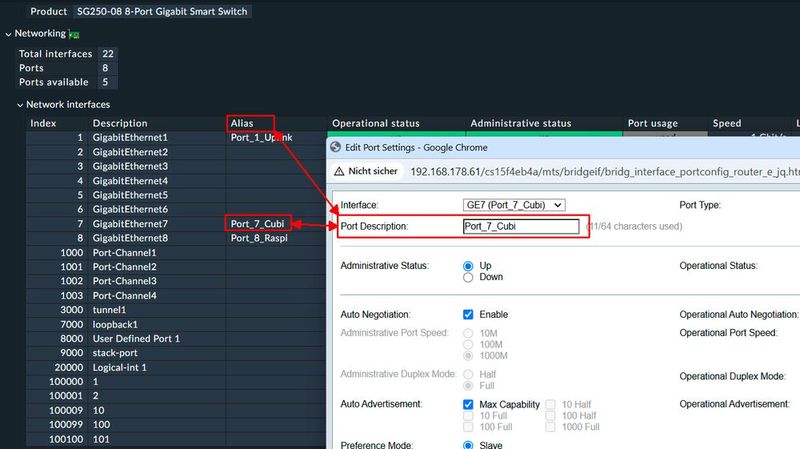Select the 1000M port speed radio

pos(468,356)
